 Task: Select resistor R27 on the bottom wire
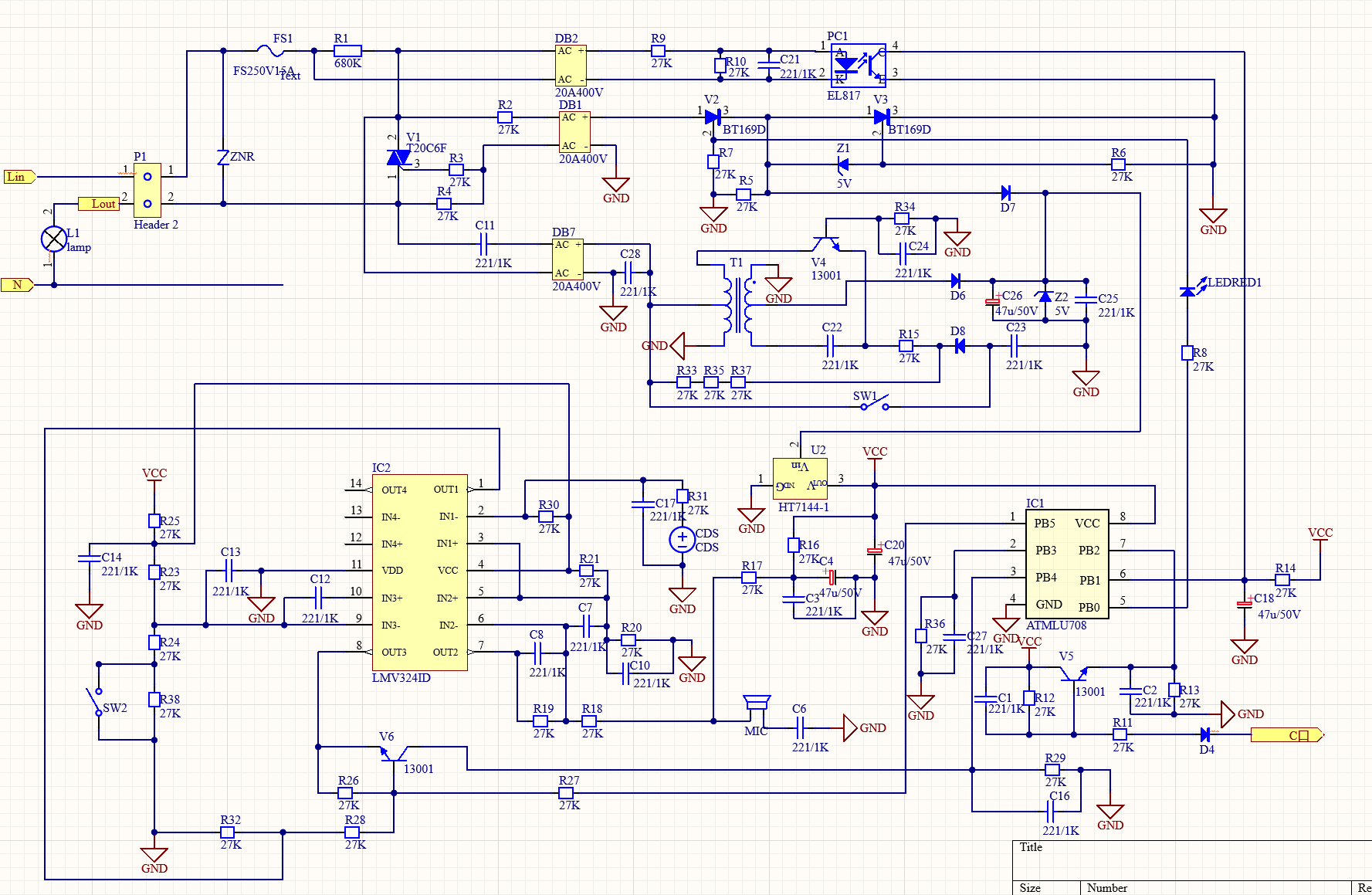(x=566, y=793)
